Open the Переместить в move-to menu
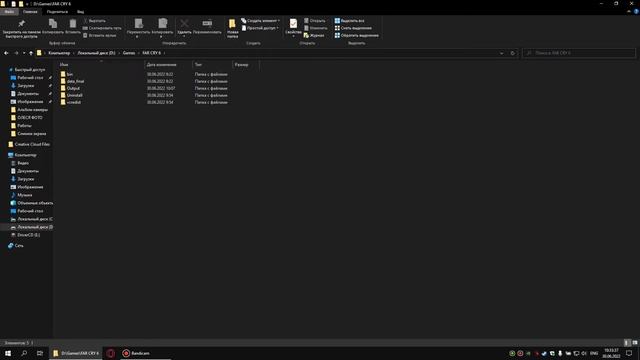 [x=138, y=28]
